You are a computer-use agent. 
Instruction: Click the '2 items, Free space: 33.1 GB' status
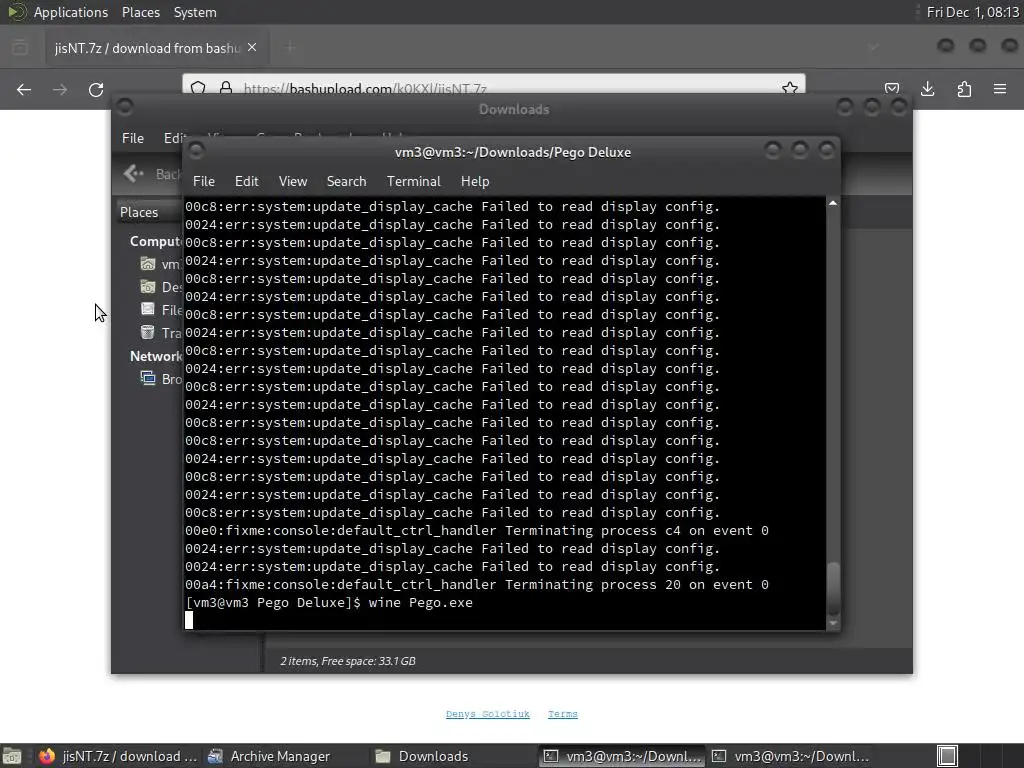click(x=347, y=661)
